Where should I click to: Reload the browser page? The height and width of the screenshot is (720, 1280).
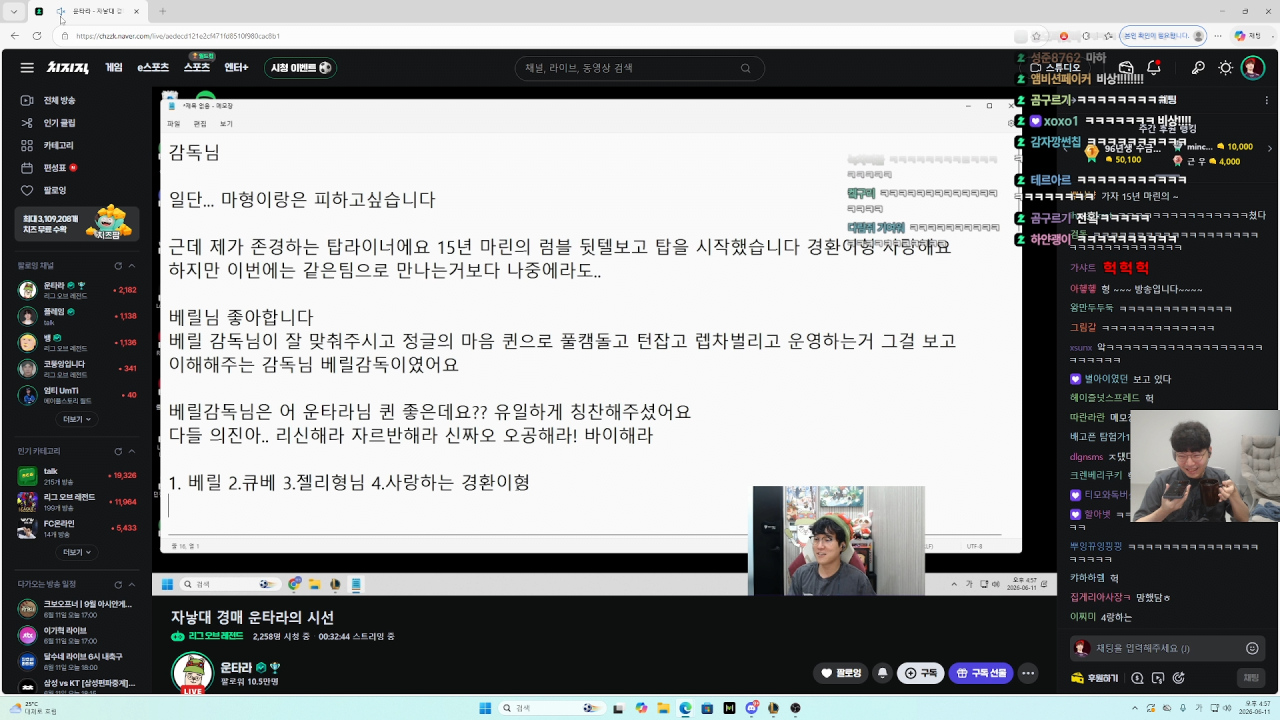click(37, 36)
